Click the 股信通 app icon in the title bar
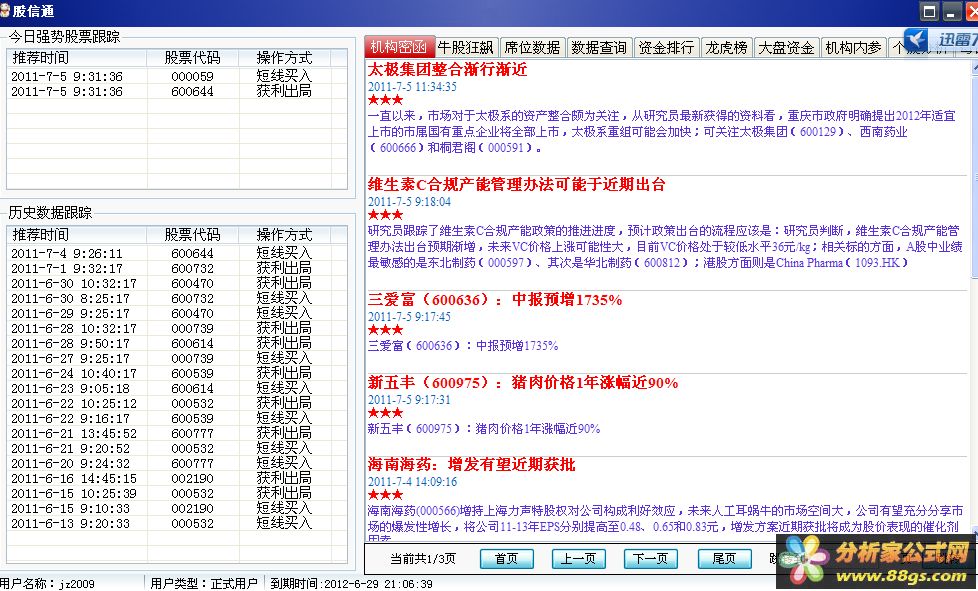The image size is (978, 591). point(5,10)
